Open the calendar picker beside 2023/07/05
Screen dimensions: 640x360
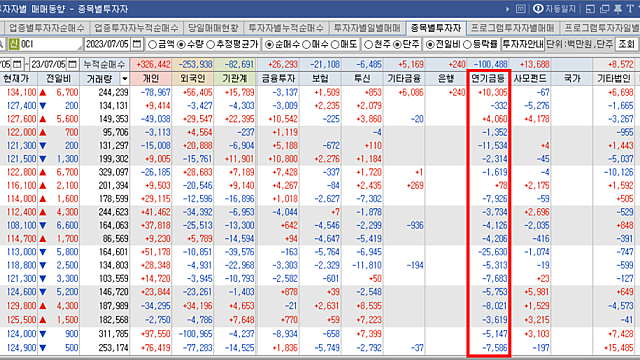137,44
